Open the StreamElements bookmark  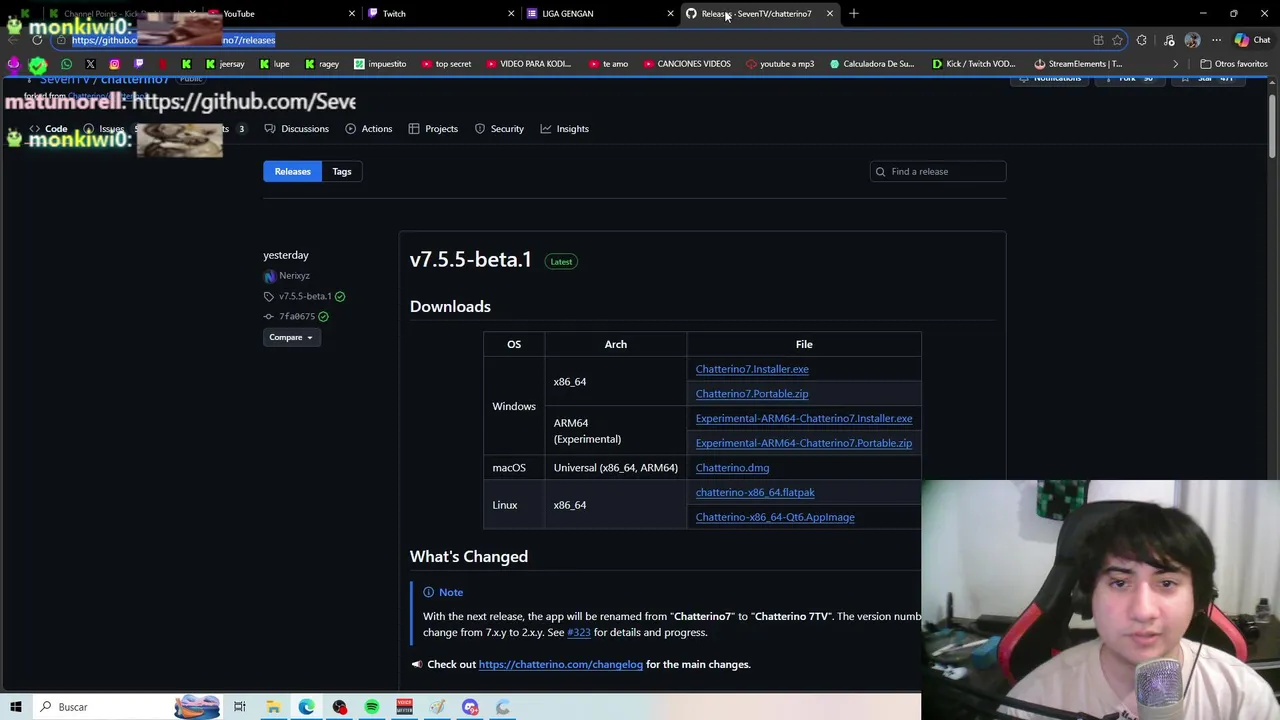1078,64
